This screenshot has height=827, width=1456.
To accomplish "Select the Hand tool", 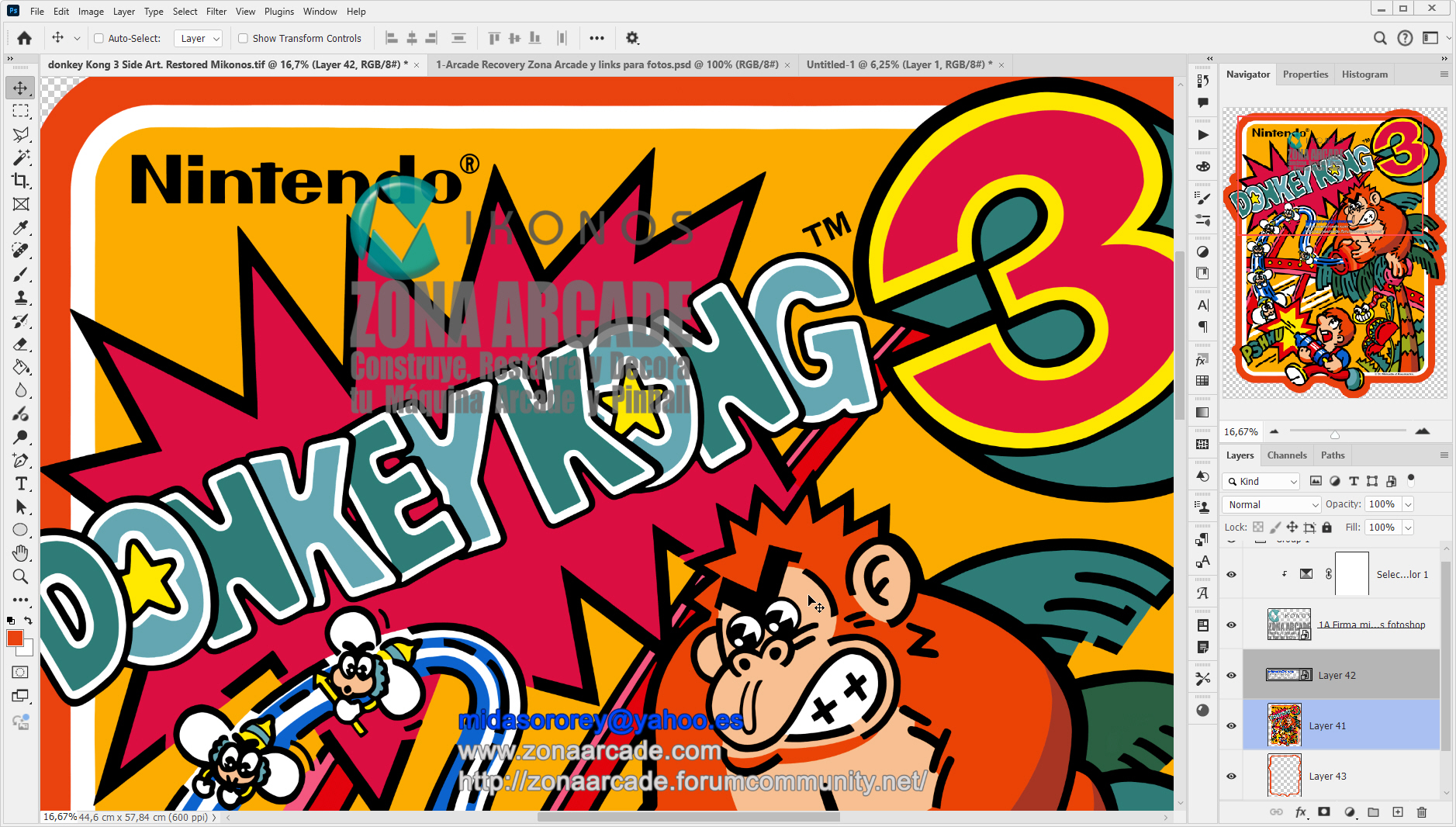I will pyautogui.click(x=21, y=553).
